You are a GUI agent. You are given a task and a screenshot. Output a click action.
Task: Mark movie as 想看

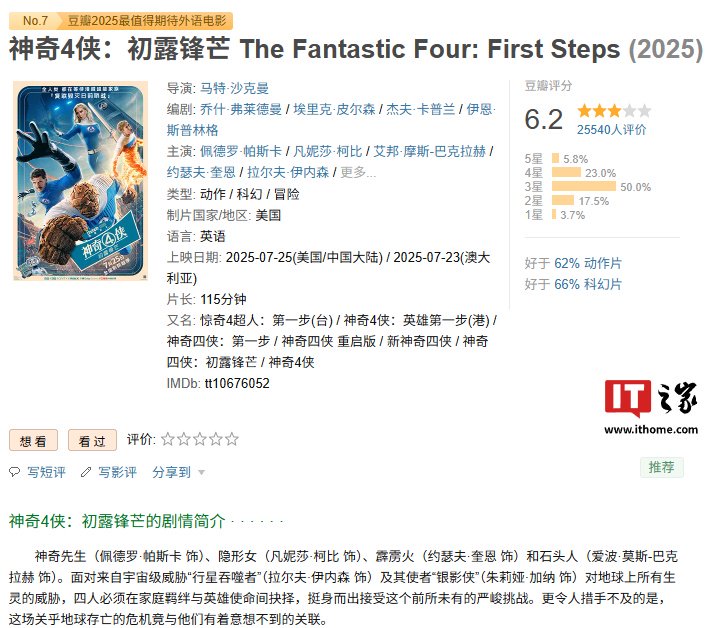click(x=33, y=440)
